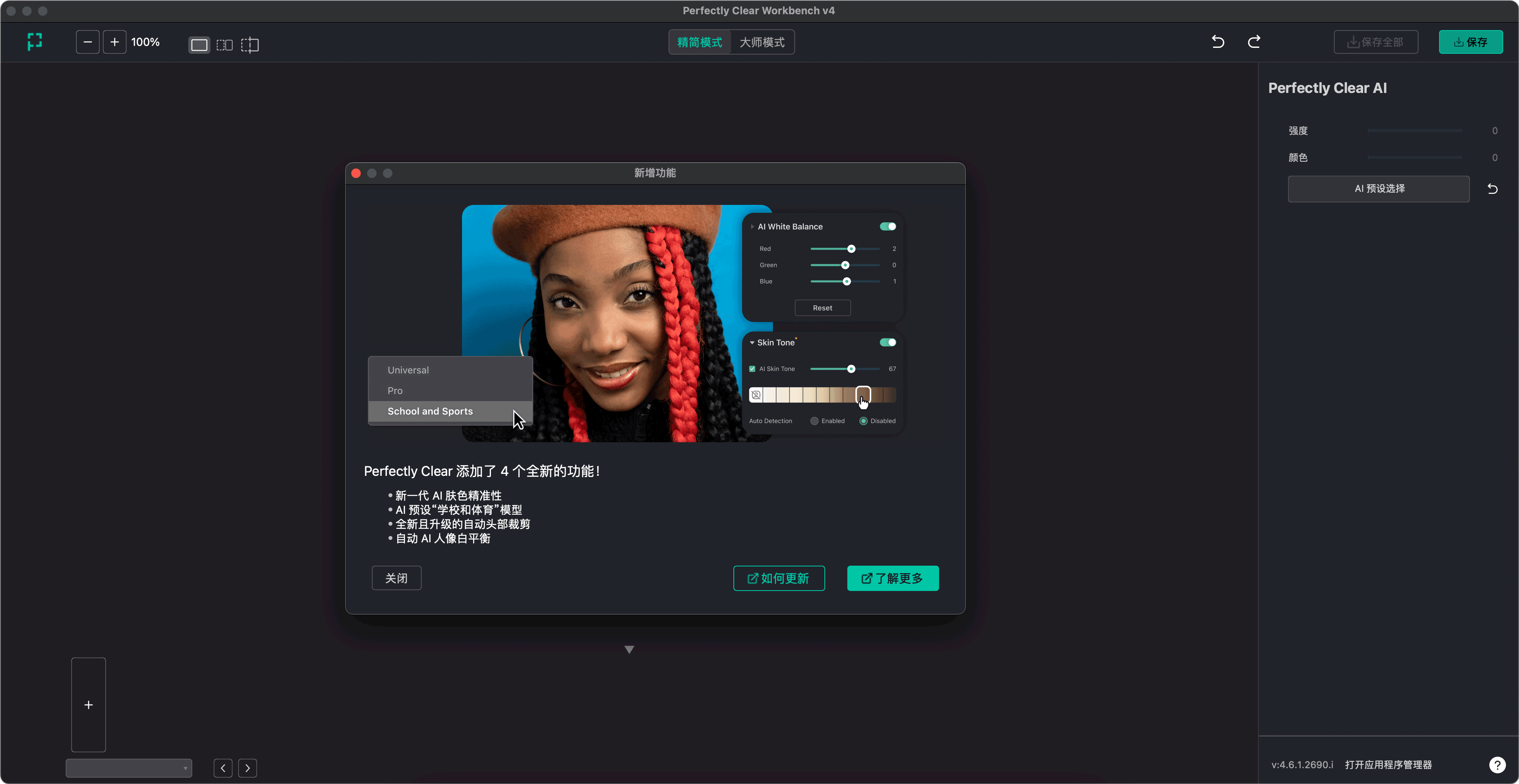Viewport: 1519px width, 784px height.
Task: Collapse the filmstrip with the down triangle
Action: tap(629, 650)
